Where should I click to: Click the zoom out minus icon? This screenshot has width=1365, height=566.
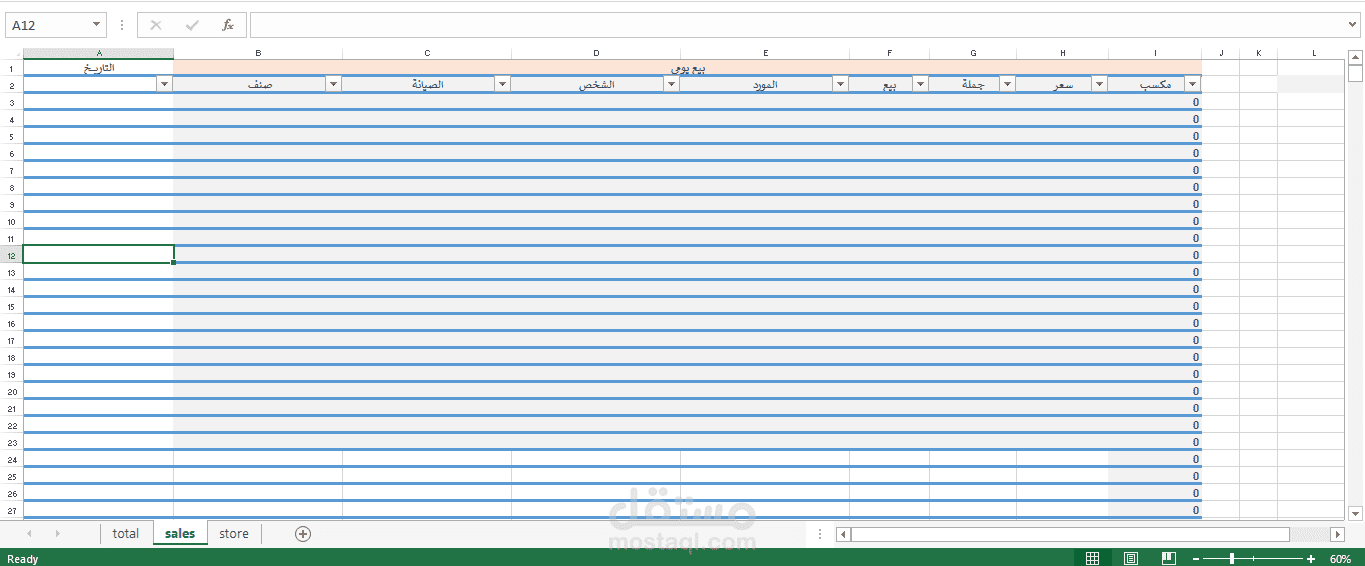(1194, 558)
